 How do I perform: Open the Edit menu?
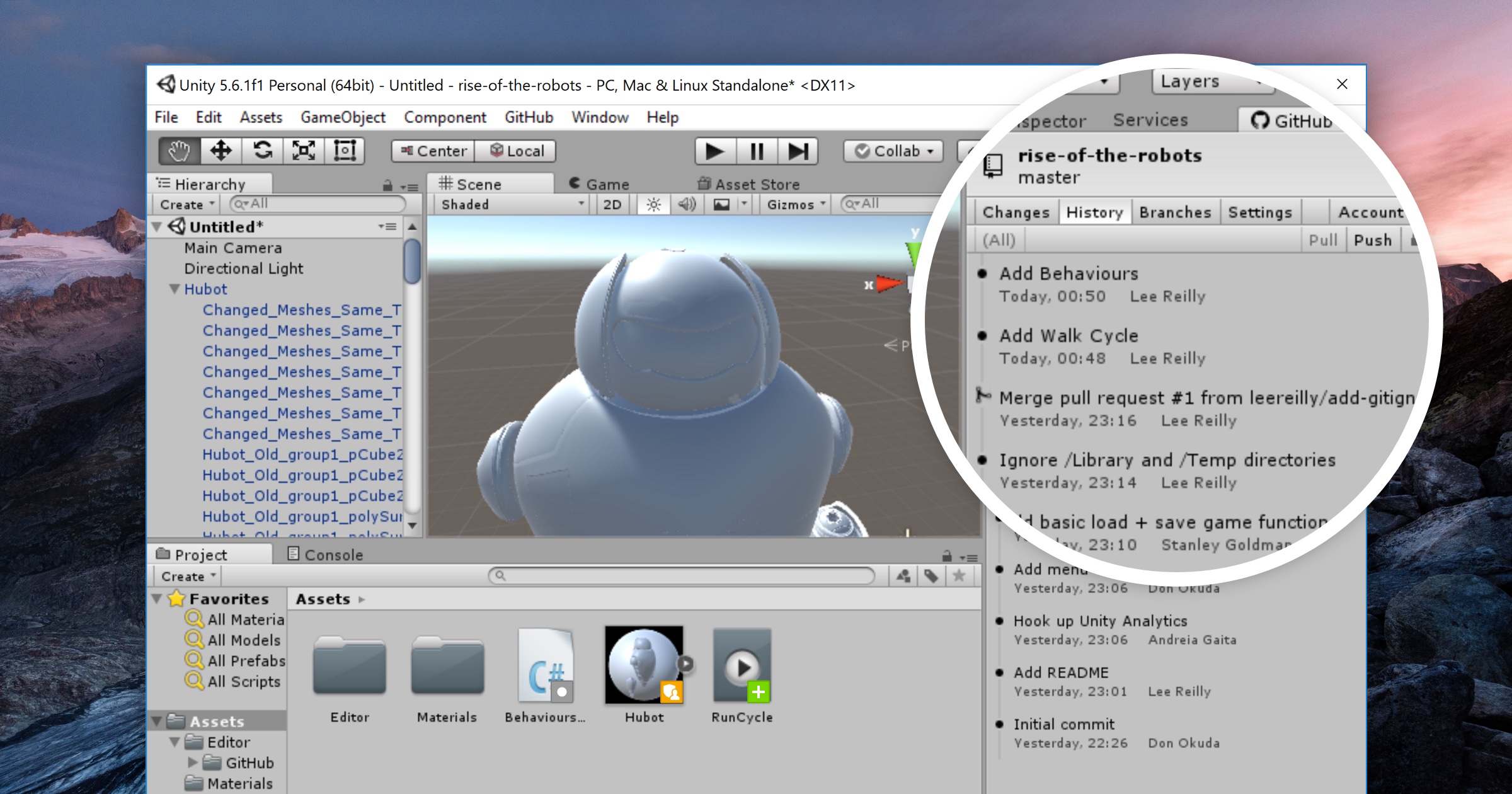click(209, 117)
